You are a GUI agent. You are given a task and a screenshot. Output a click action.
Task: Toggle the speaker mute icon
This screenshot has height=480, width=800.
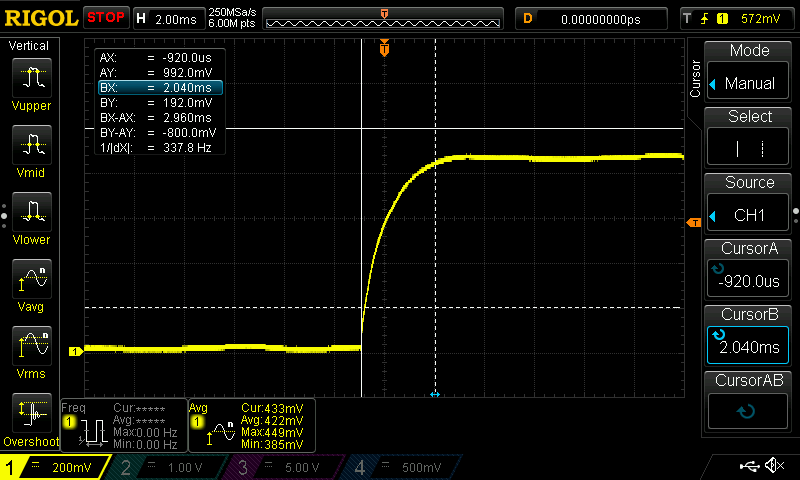[x=774, y=465]
